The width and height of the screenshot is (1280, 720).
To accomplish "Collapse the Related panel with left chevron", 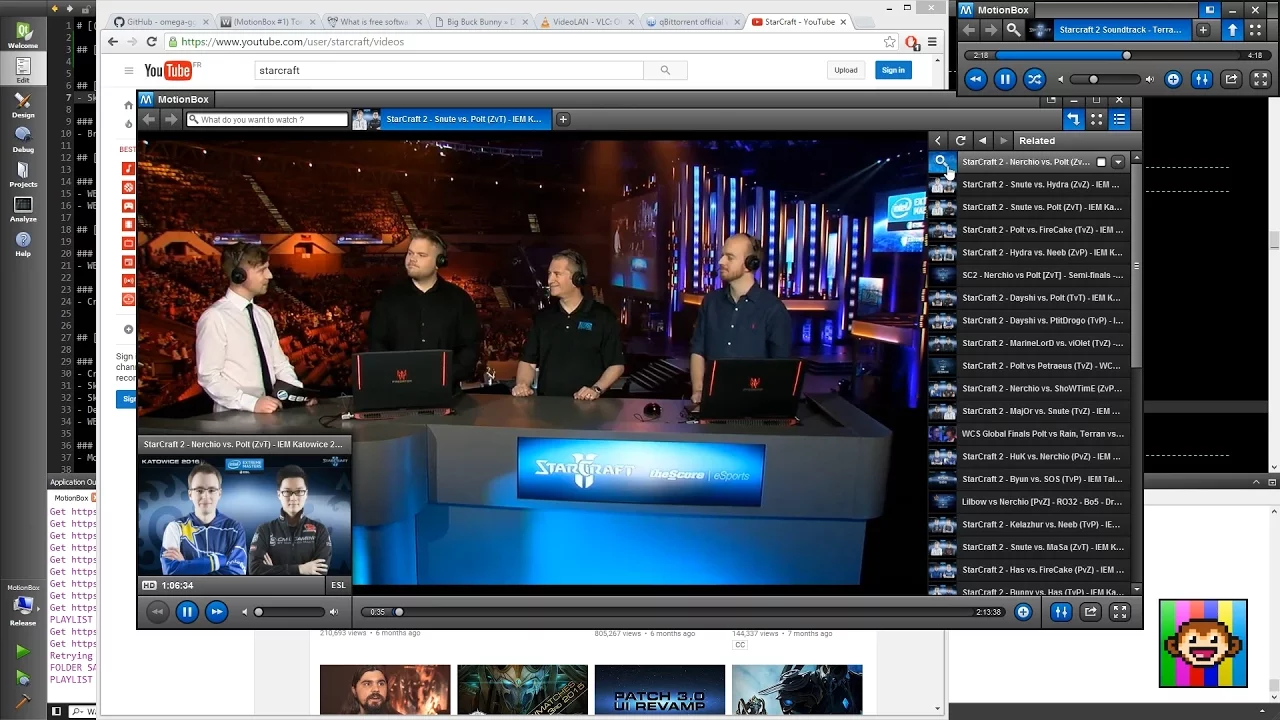I will coord(938,141).
